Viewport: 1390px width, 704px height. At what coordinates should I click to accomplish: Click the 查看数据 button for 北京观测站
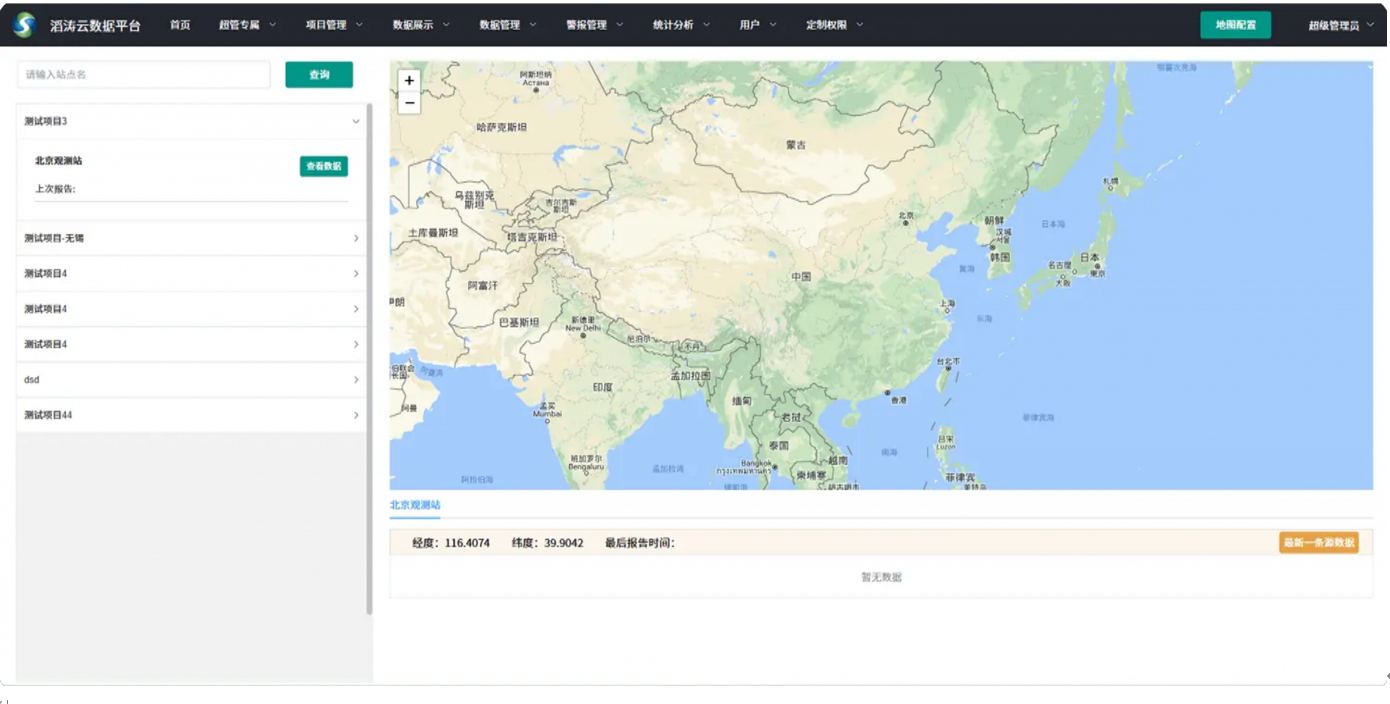pos(323,167)
